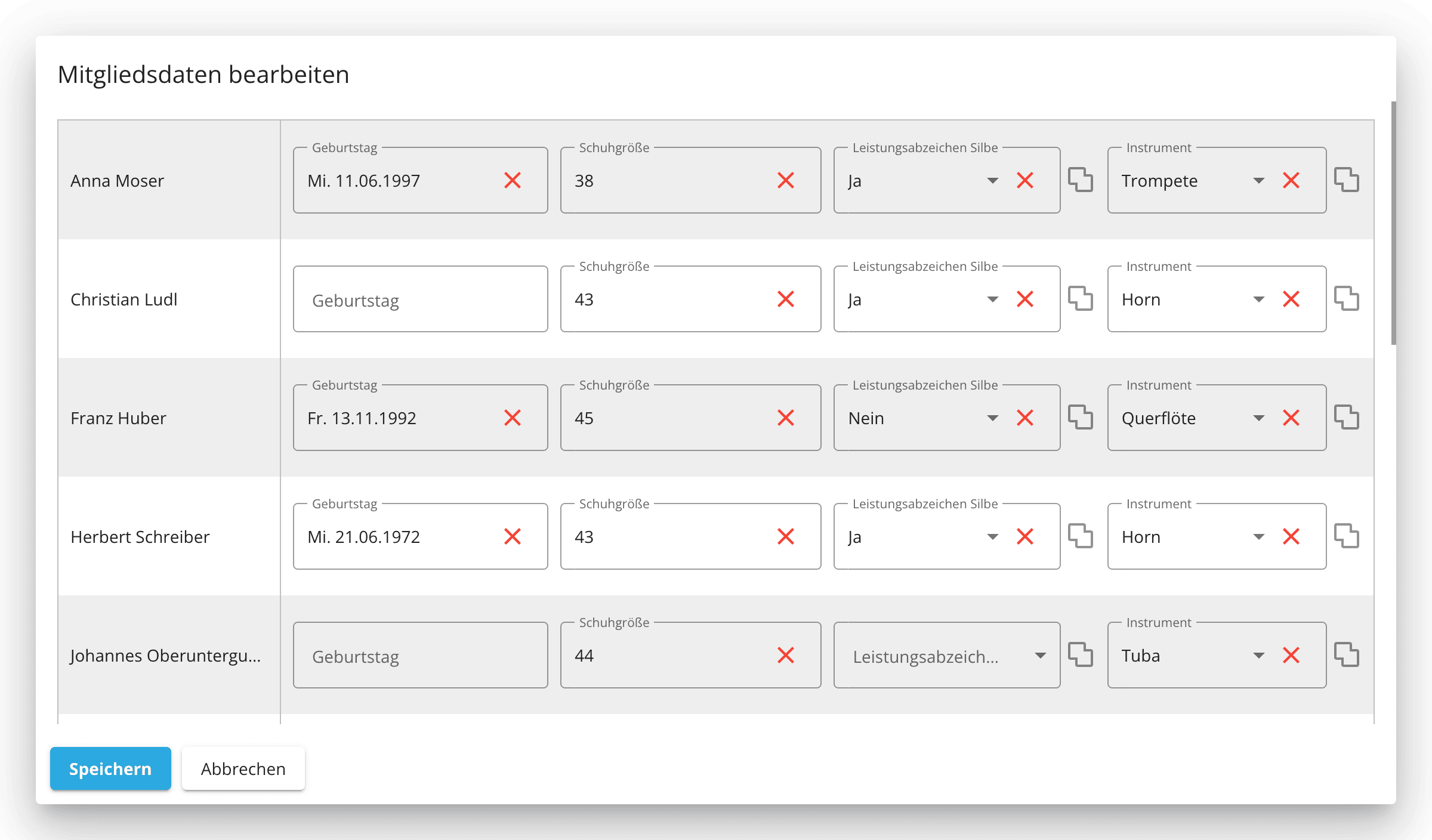Clear Christian Ludl's shoe size value
The height and width of the screenshot is (840, 1432).
pos(786,299)
